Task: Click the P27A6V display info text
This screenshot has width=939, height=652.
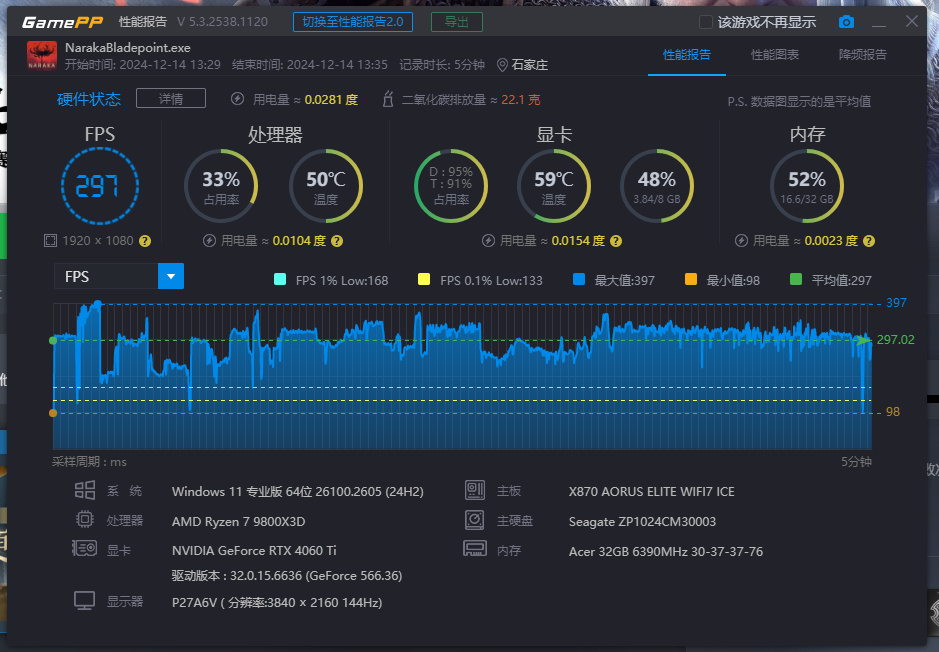Action: click(277, 603)
